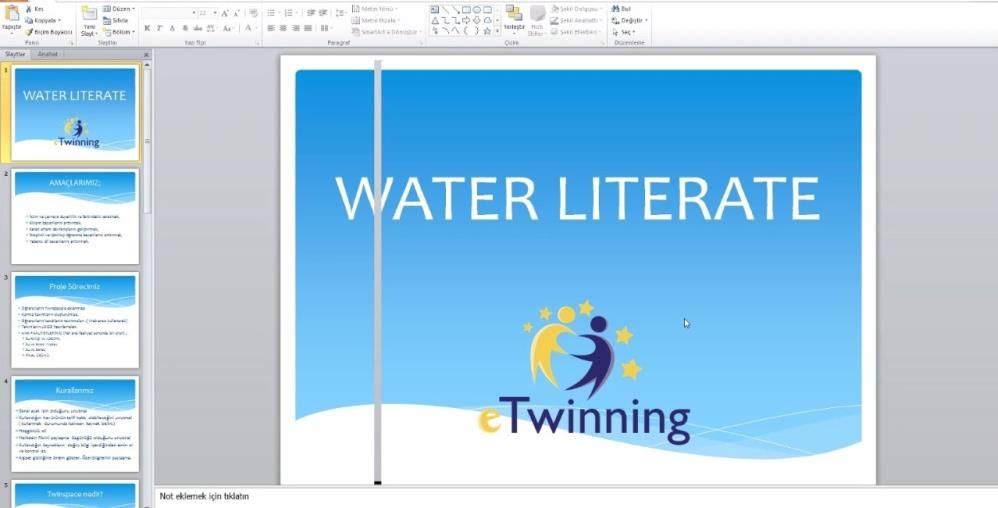Image resolution: width=998 pixels, height=508 pixels.
Task: Toggle bold formatting
Action: 147,29
